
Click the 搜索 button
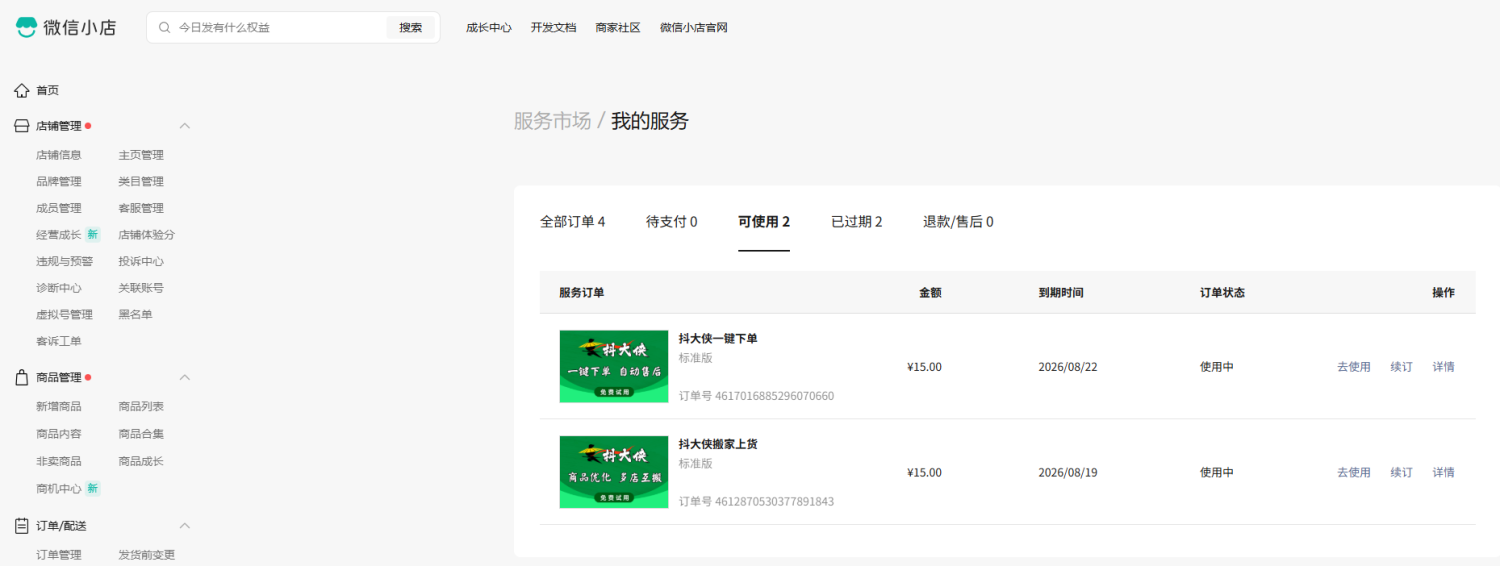point(411,28)
